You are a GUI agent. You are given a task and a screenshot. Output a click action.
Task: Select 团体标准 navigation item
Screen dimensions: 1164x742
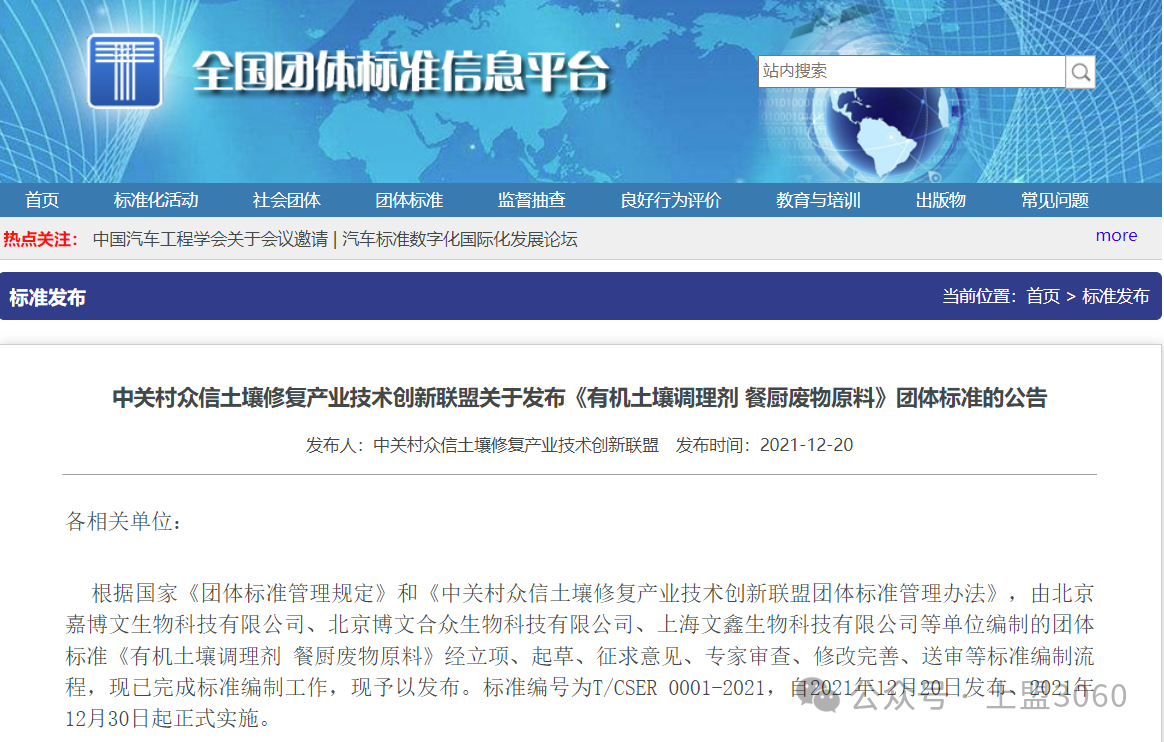click(x=409, y=200)
